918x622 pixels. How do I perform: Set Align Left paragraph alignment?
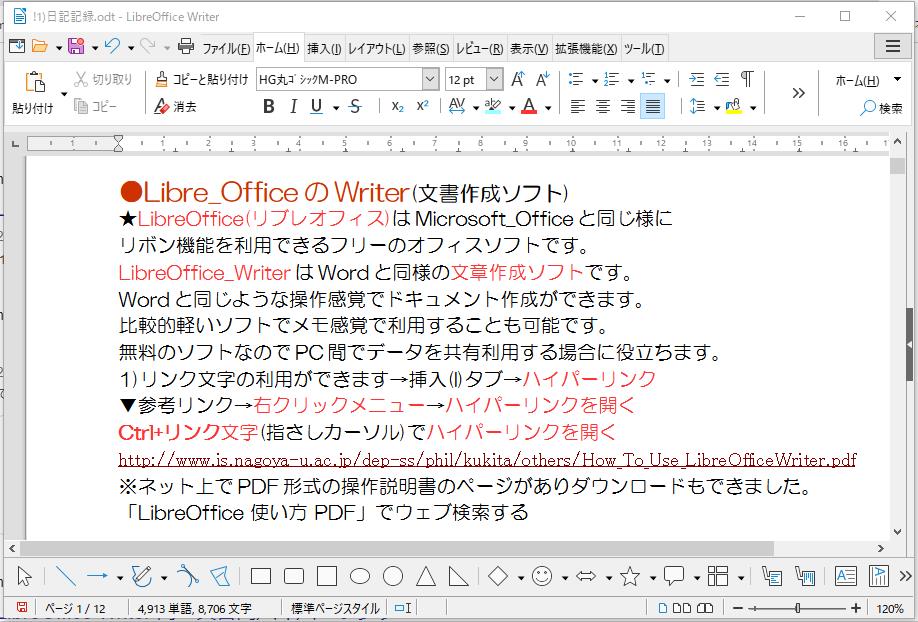pyautogui.click(x=578, y=106)
